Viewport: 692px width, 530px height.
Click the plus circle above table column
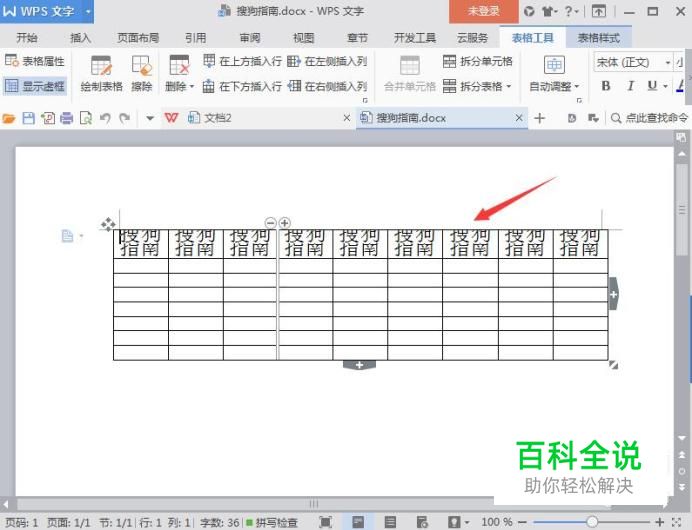(285, 223)
